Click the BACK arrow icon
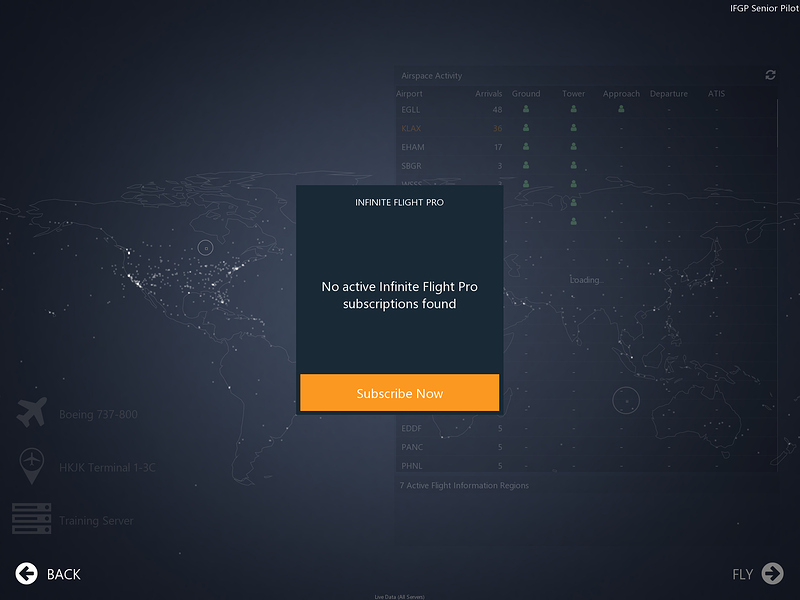This screenshot has height=600, width=800. pyautogui.click(x=27, y=574)
